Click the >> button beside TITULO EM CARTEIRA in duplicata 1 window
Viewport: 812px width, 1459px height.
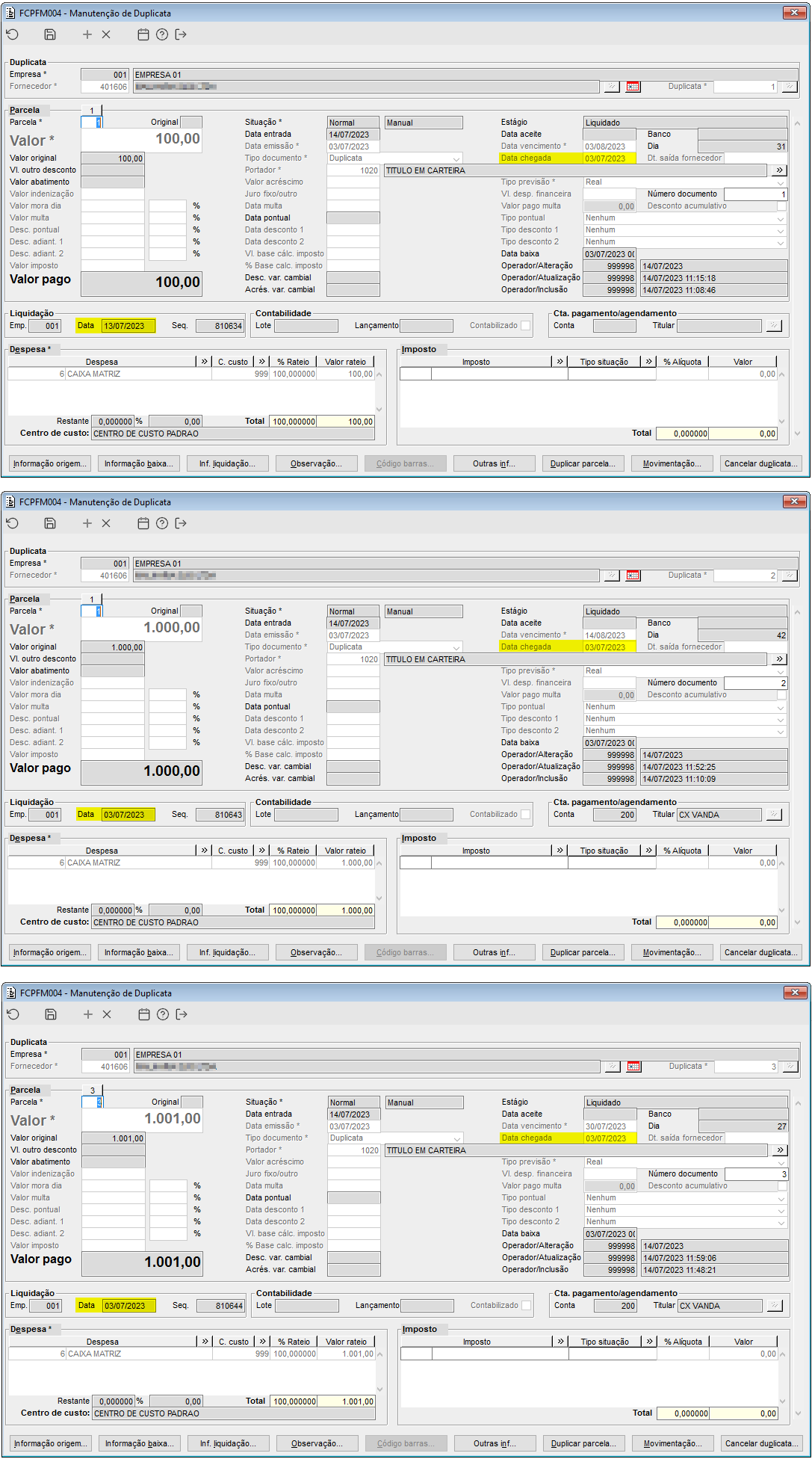coord(779,170)
